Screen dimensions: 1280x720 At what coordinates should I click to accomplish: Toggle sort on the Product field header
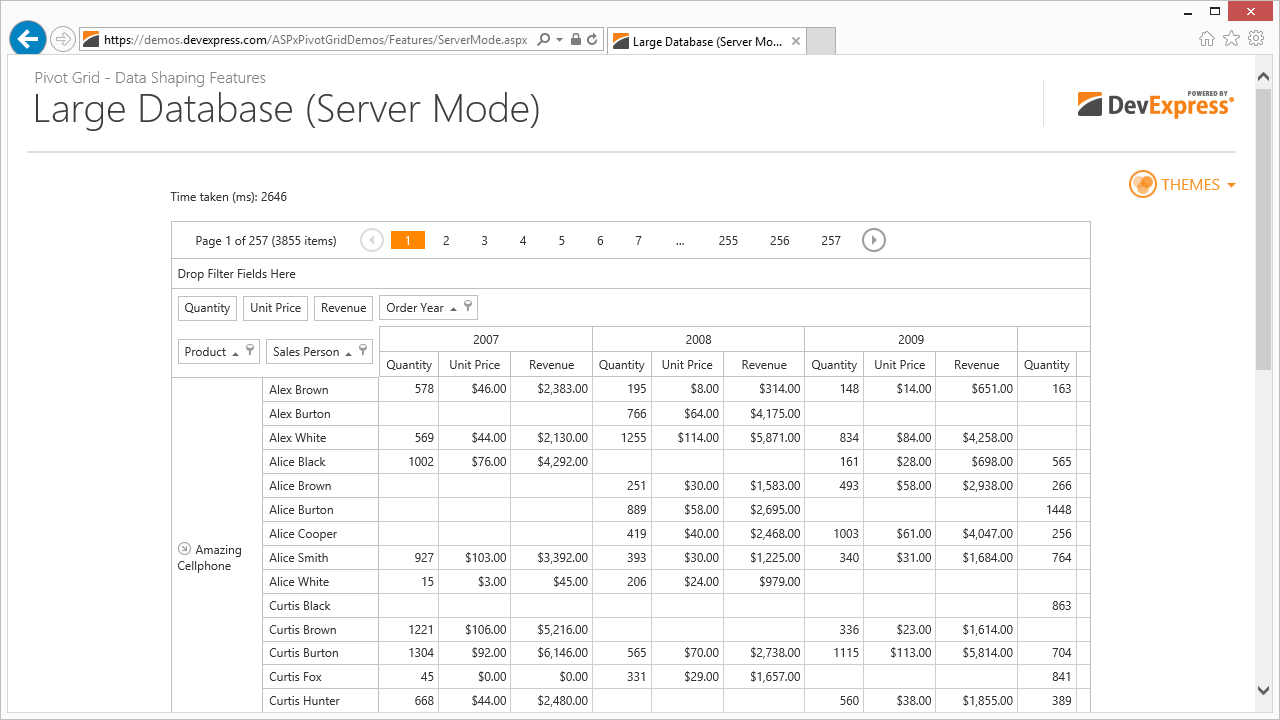point(236,352)
